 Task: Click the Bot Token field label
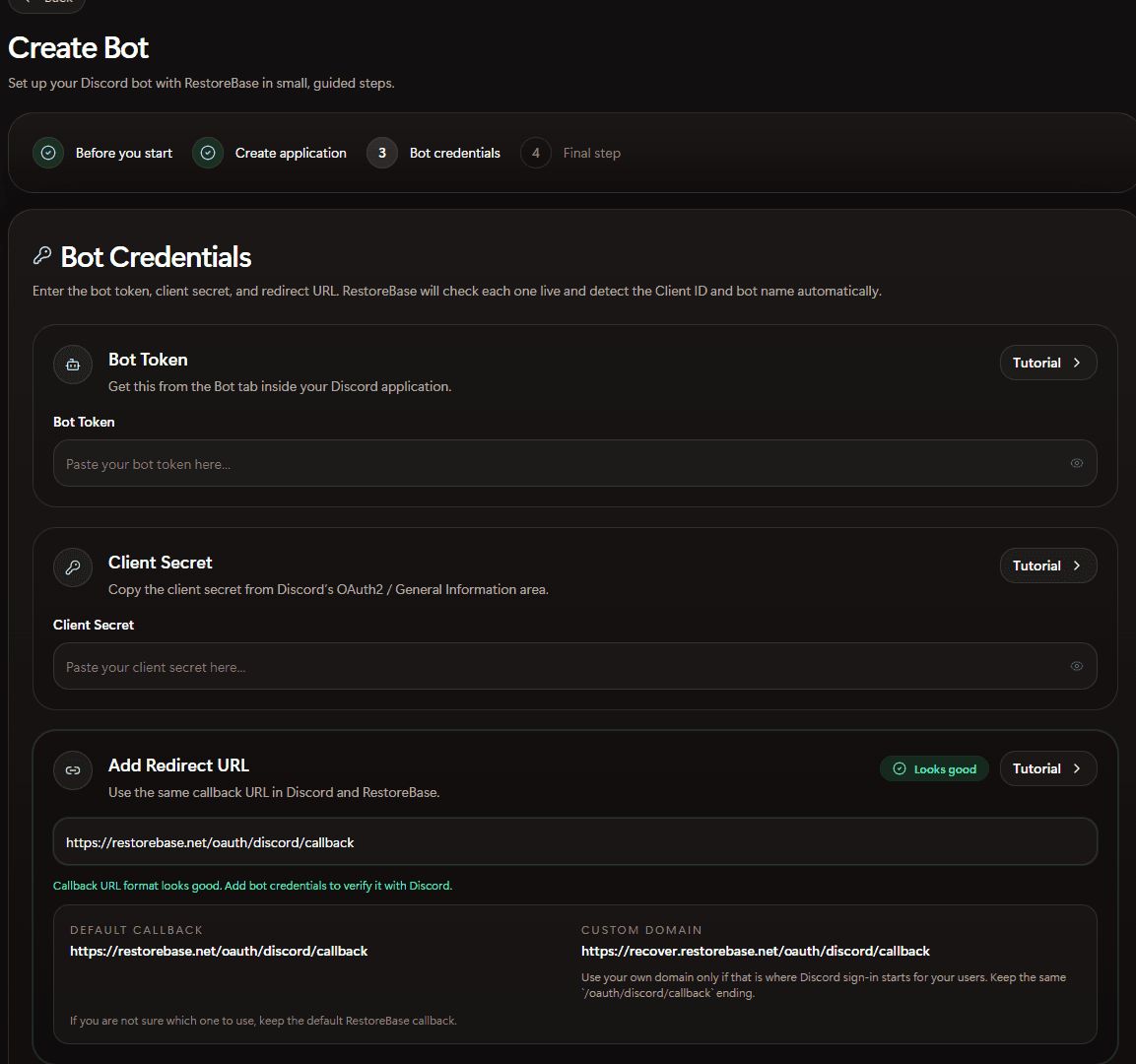click(84, 423)
